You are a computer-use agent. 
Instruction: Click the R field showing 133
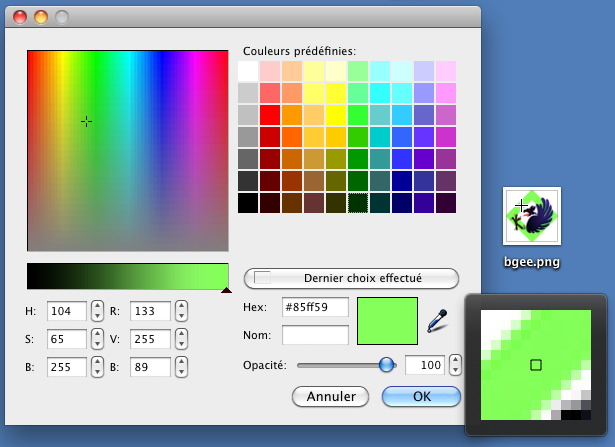click(x=150, y=311)
